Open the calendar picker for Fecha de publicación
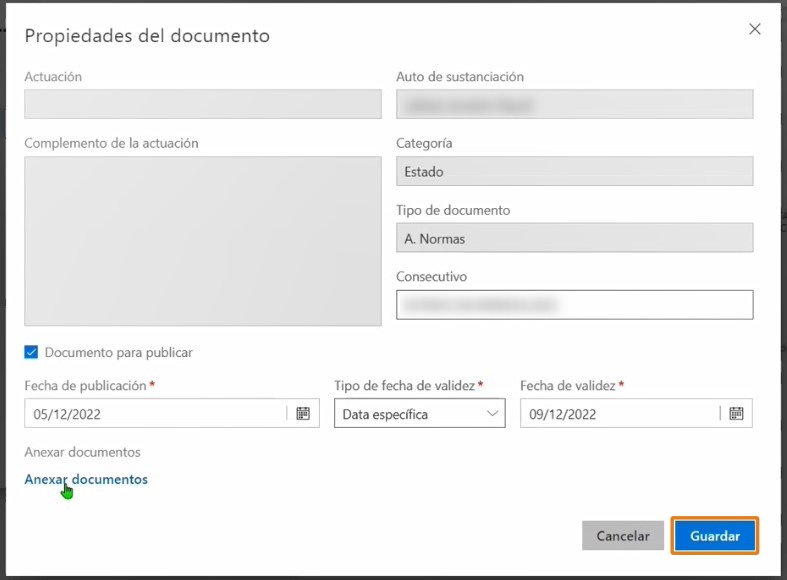Image resolution: width=787 pixels, height=580 pixels. (303, 413)
